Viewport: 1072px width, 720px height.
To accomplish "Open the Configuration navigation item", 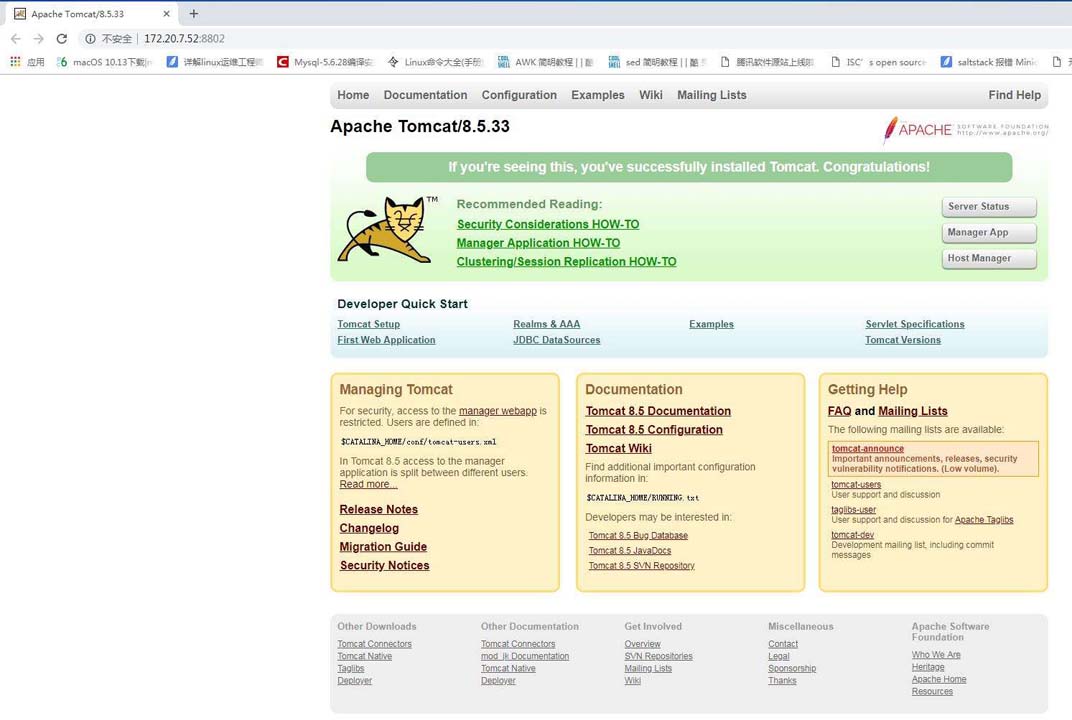I will [519, 95].
